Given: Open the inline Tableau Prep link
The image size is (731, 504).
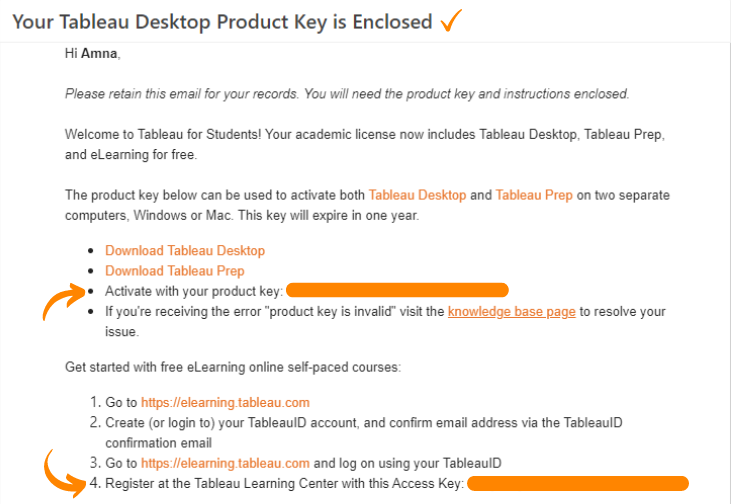Looking at the screenshot, I should click(534, 195).
